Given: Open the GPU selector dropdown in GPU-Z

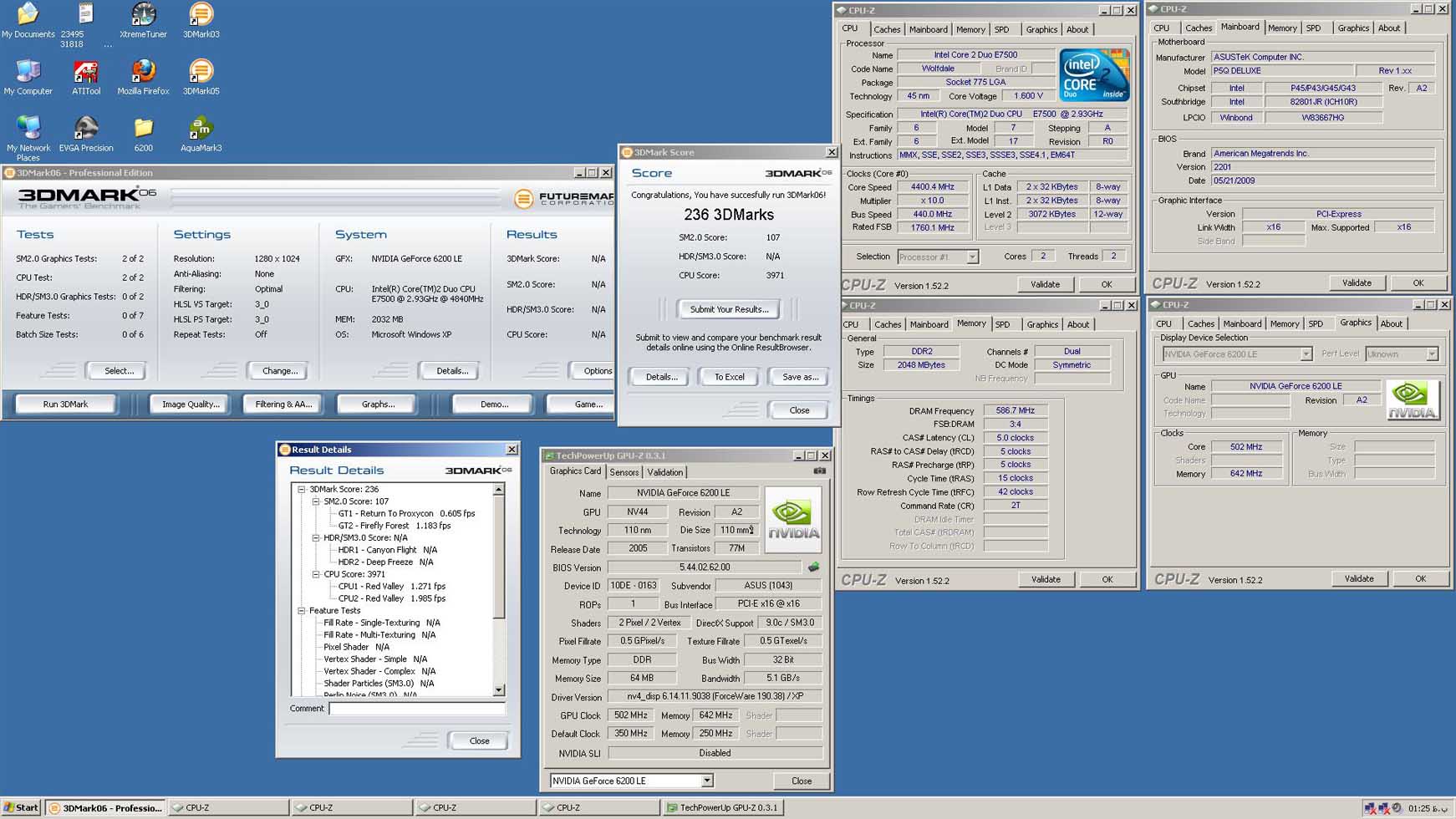Looking at the screenshot, I should (706, 781).
